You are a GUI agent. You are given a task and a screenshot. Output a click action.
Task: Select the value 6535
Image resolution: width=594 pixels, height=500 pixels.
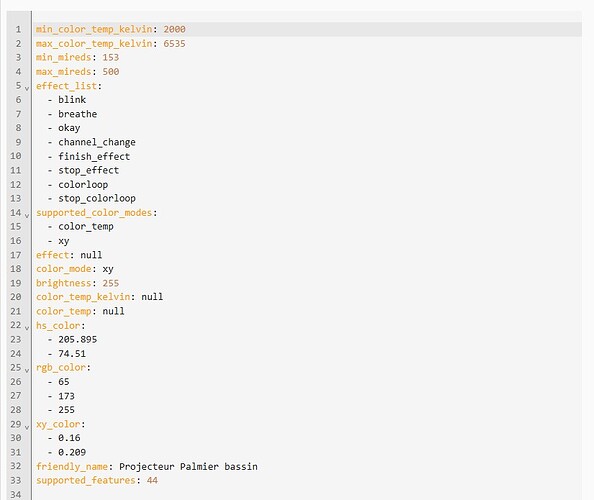tap(175, 44)
